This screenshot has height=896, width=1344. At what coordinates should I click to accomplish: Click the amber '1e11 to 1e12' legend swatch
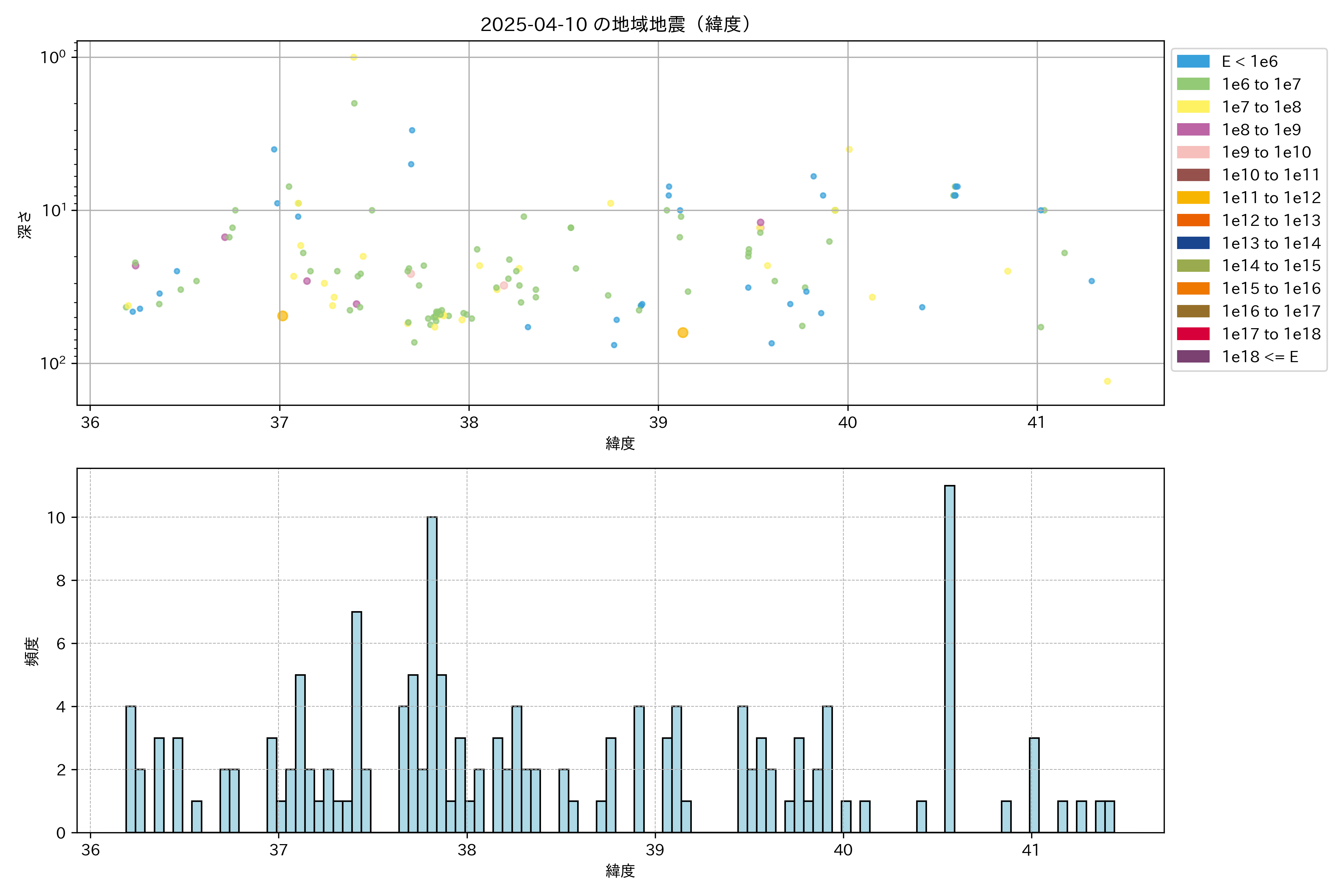click(x=1192, y=198)
